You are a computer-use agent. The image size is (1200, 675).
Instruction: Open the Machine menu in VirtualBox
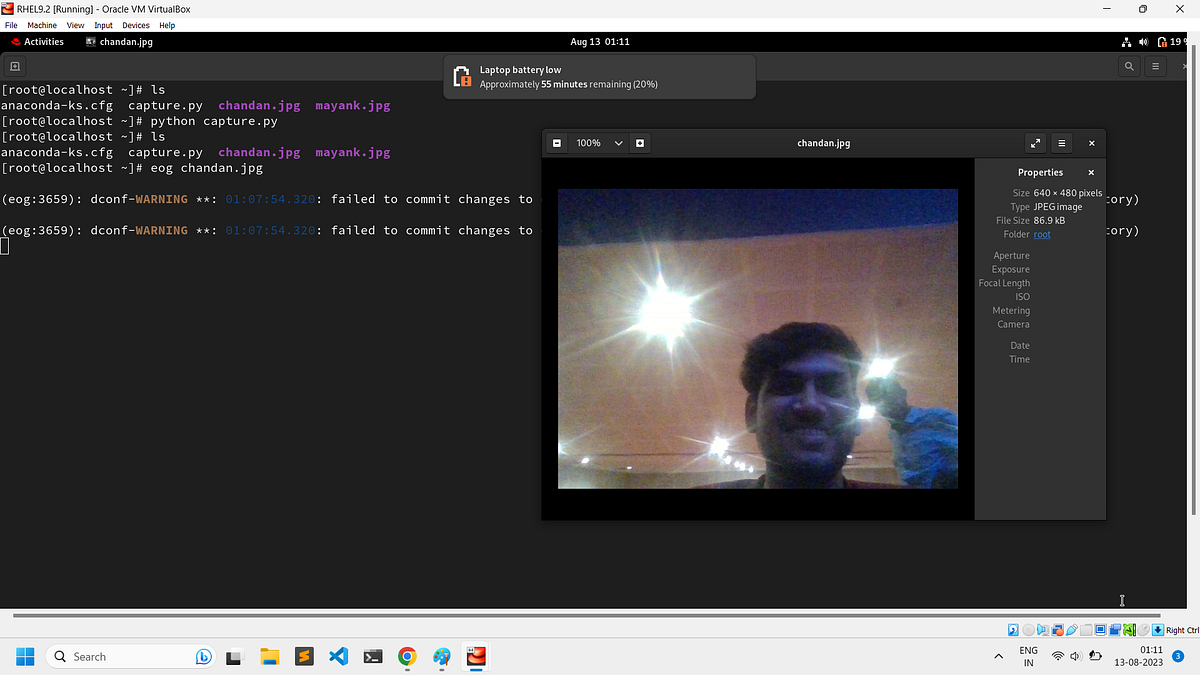[42, 25]
